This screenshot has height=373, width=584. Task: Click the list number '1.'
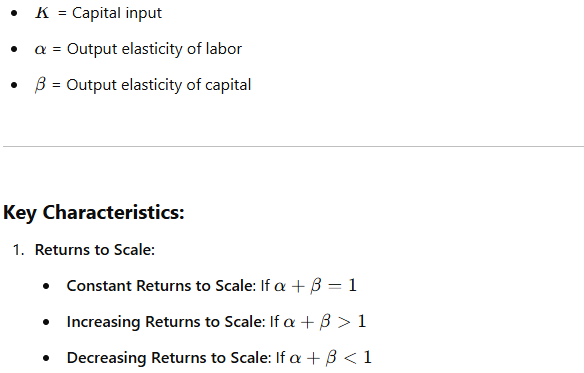tap(18, 250)
